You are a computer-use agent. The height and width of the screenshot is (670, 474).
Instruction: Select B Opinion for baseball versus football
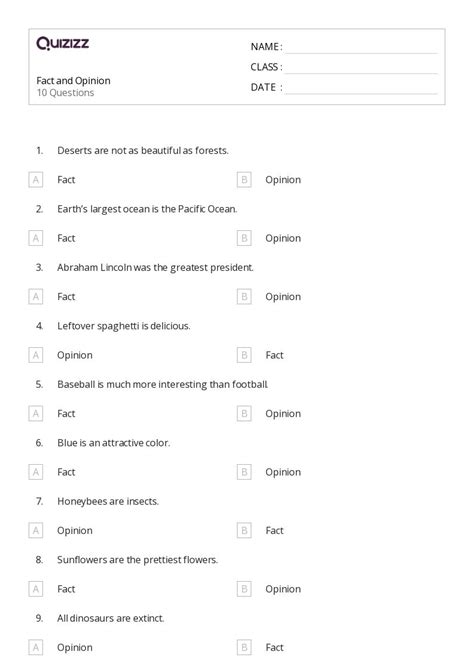244,414
